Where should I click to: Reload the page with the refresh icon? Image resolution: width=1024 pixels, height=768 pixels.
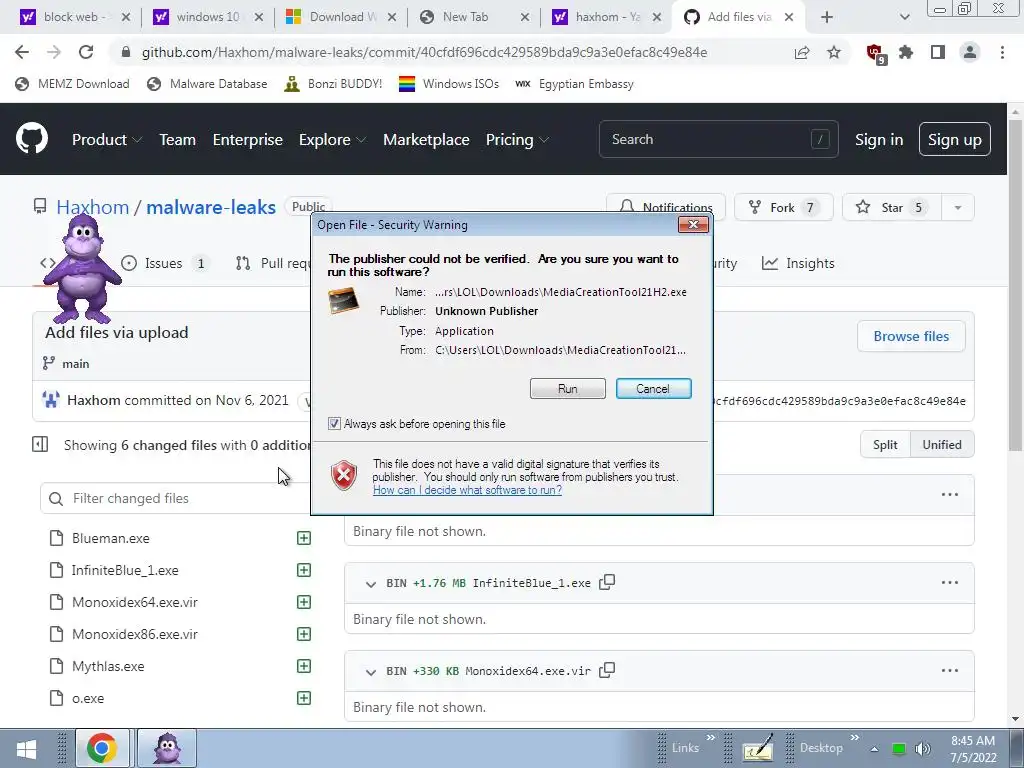86,52
